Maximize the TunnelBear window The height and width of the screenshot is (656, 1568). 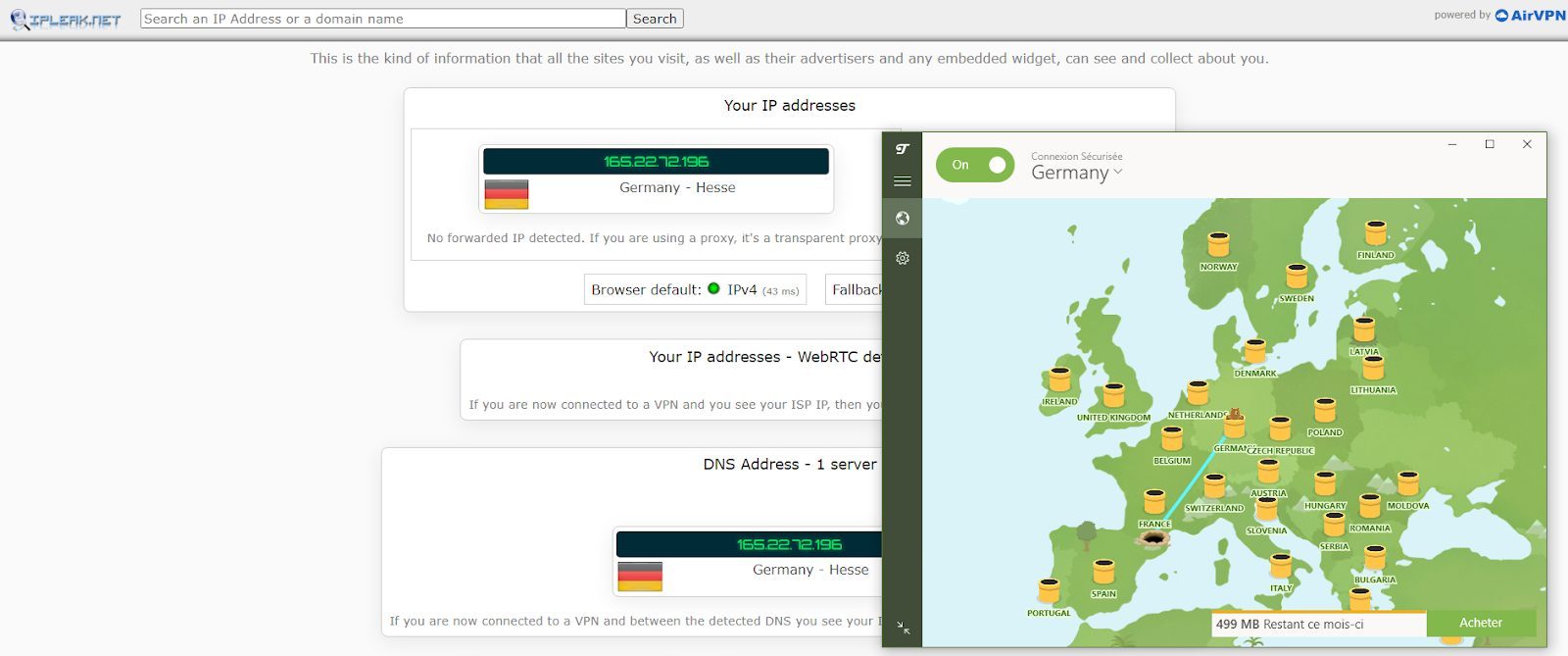click(x=1490, y=144)
